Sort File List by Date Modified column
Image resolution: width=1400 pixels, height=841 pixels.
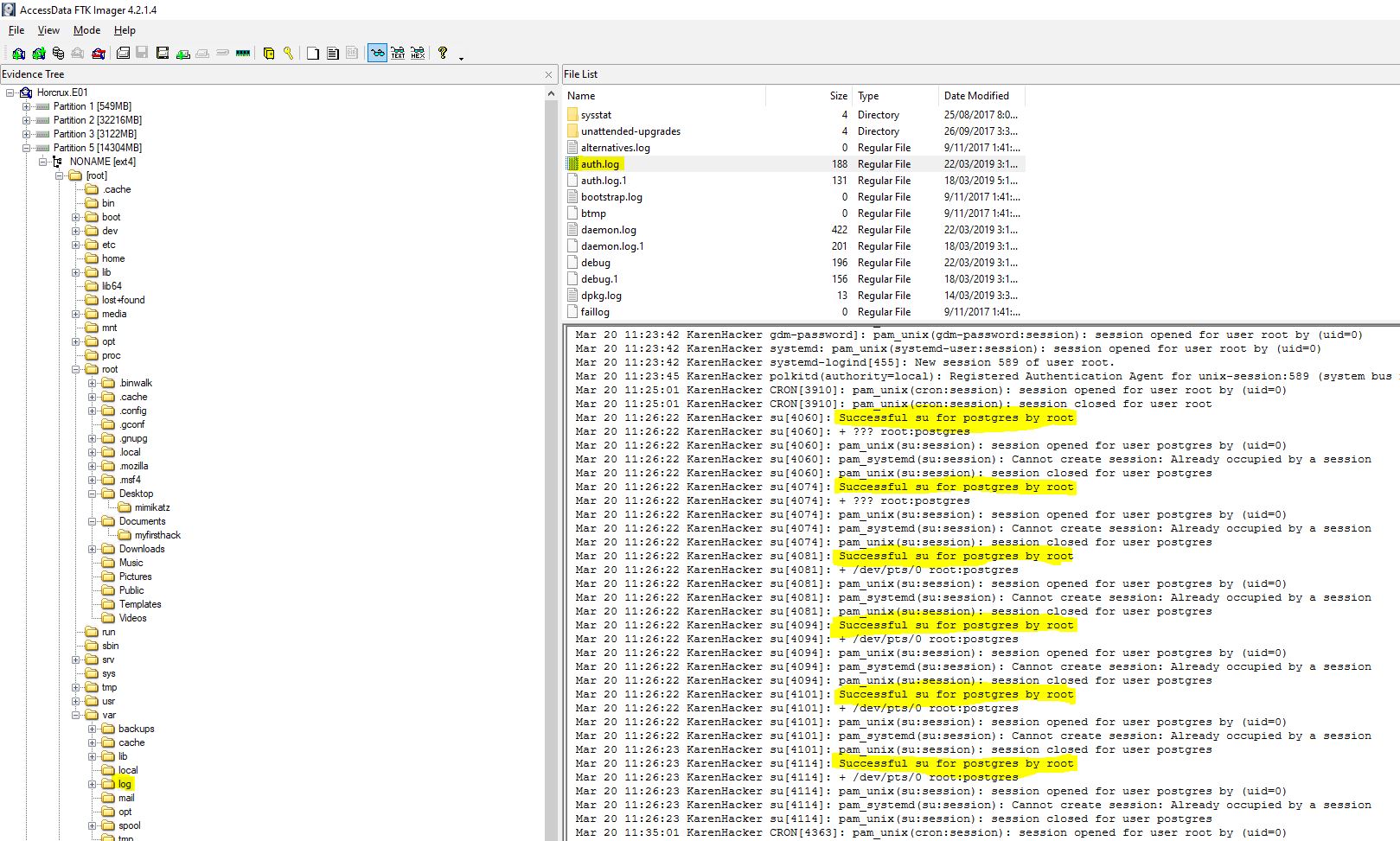point(981,96)
